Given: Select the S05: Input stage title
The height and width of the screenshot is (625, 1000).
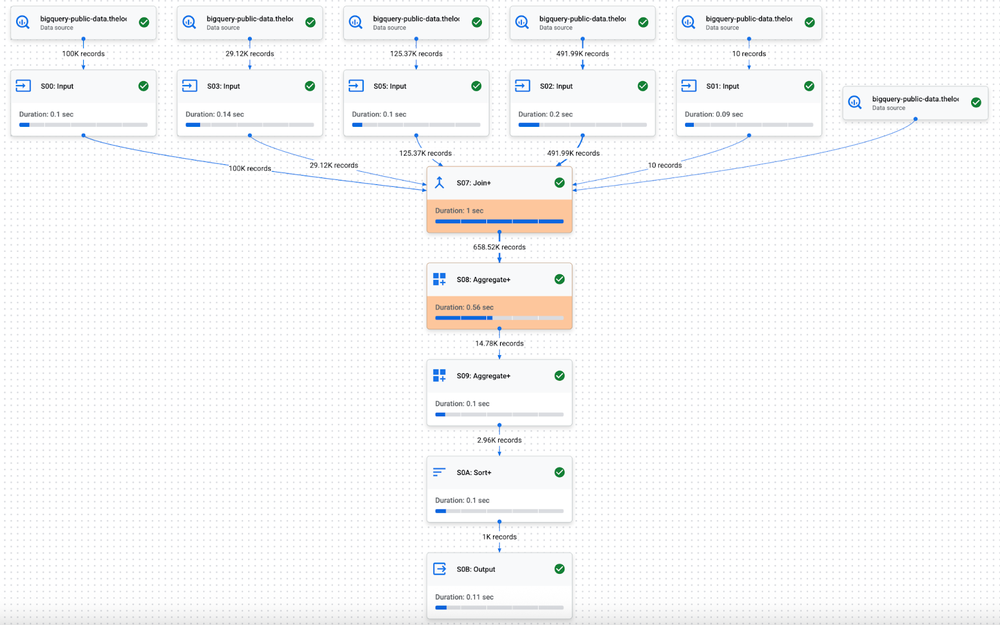Looking at the screenshot, I should point(390,86).
